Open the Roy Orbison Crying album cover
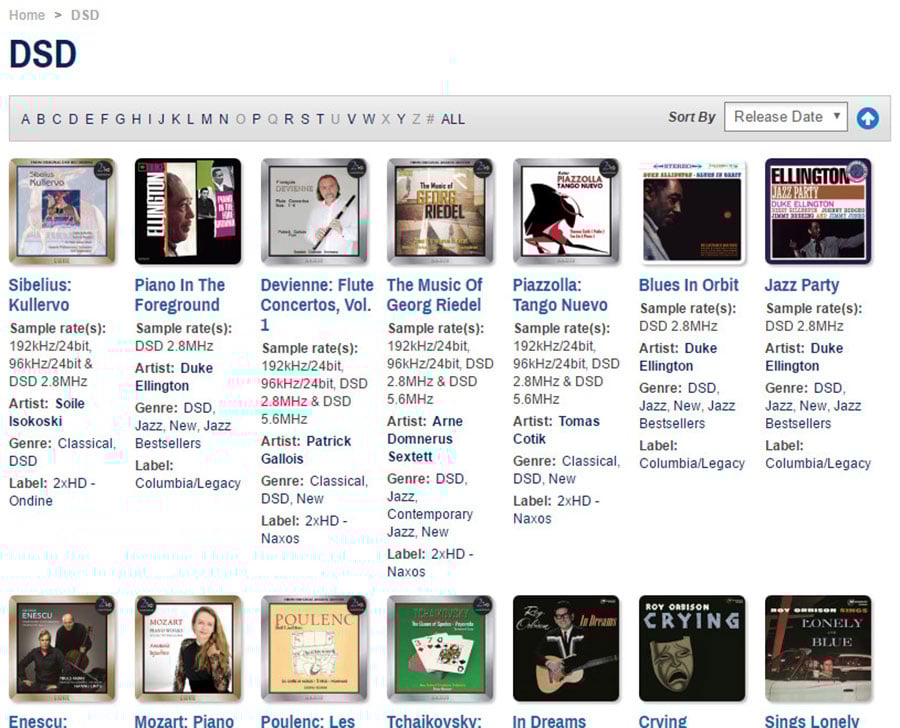The width and height of the screenshot is (900, 728). (692, 648)
